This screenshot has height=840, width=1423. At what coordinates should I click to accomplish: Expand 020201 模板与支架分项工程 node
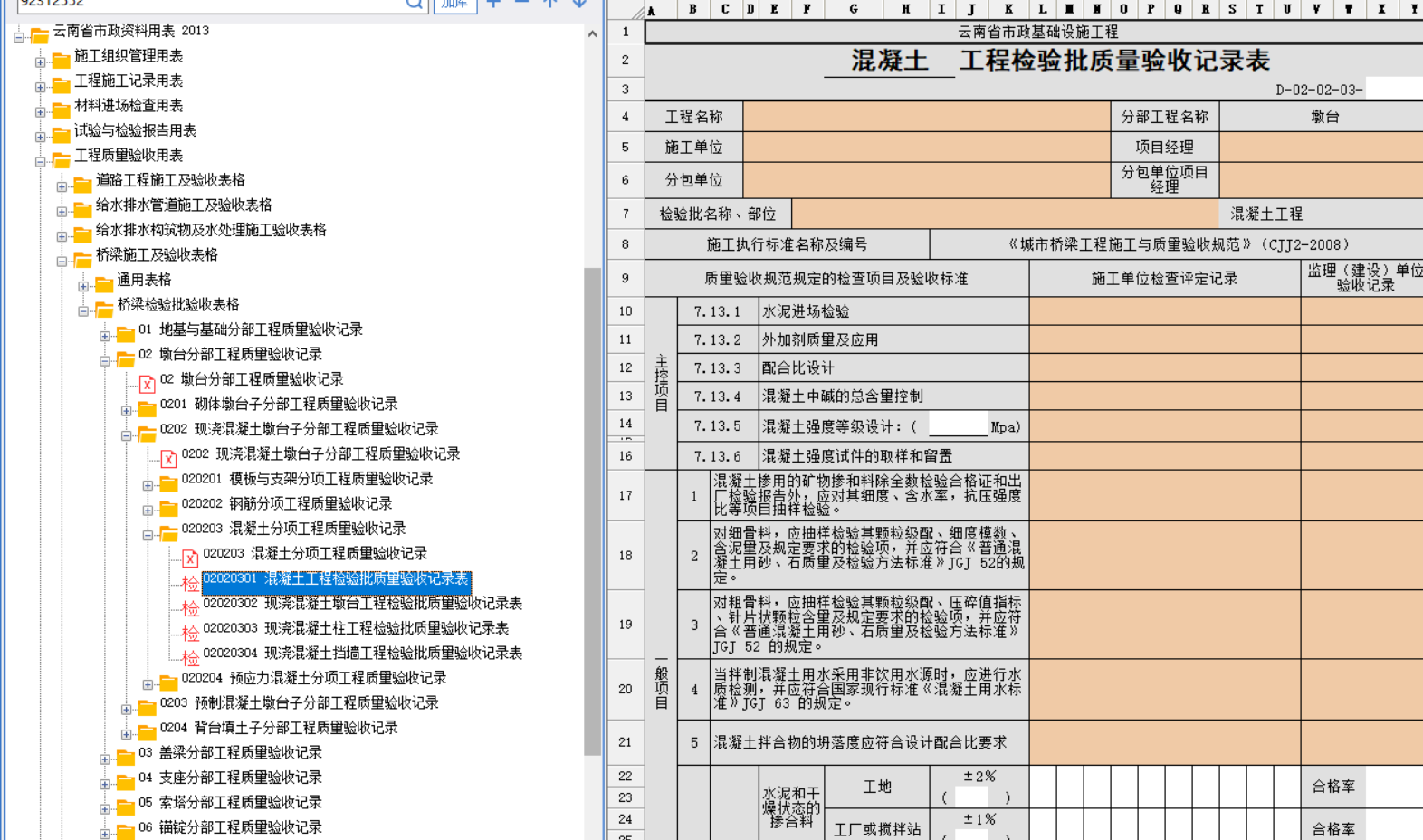(x=148, y=485)
